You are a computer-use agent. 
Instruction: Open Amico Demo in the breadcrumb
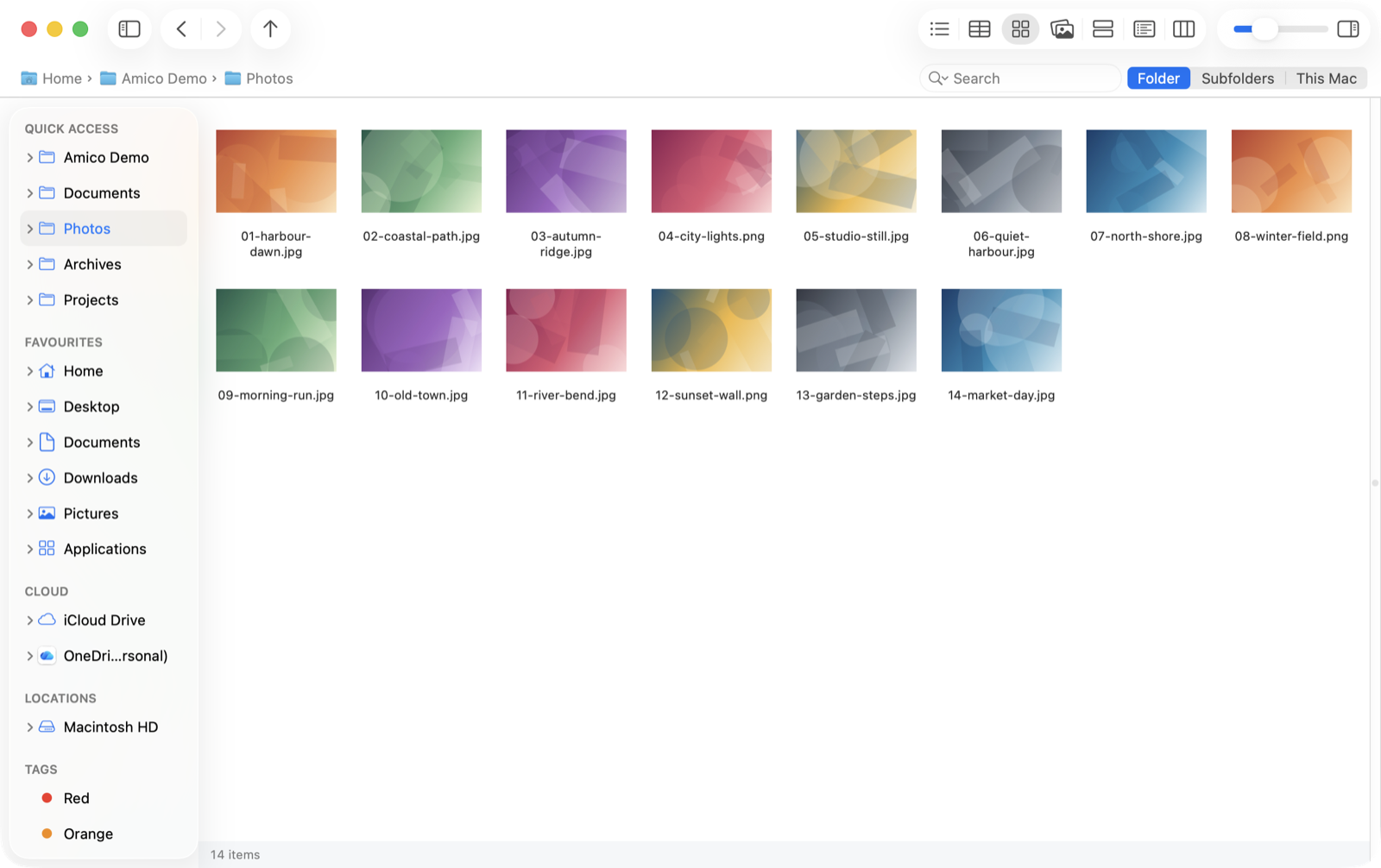click(154, 79)
